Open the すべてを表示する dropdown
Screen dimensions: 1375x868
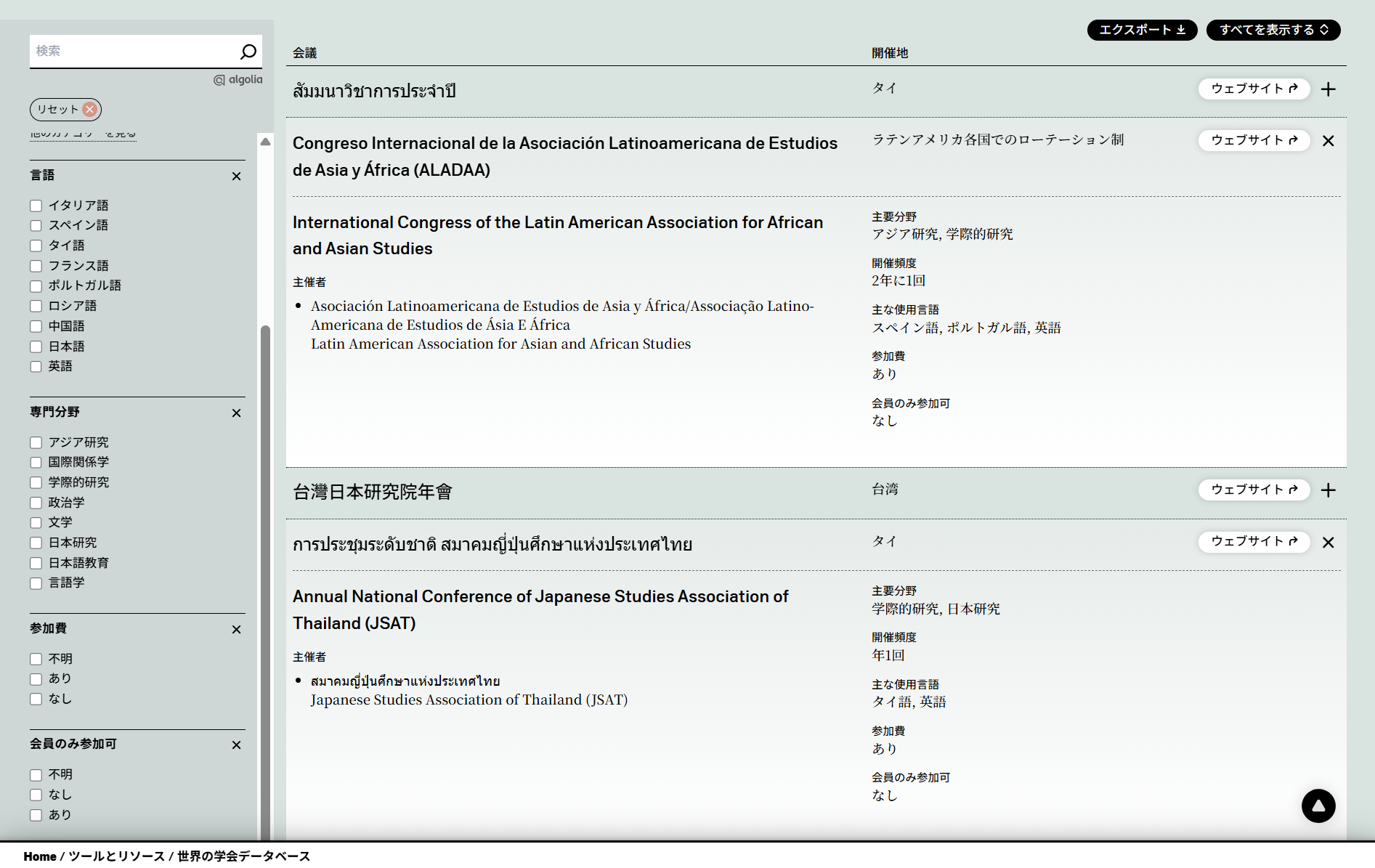[1273, 30]
